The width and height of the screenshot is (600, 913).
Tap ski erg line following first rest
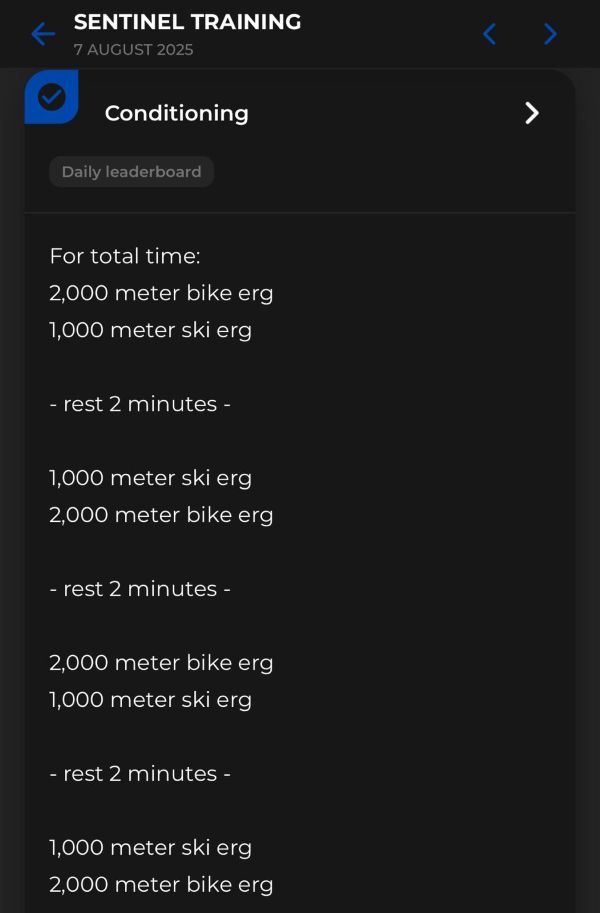[150, 478]
